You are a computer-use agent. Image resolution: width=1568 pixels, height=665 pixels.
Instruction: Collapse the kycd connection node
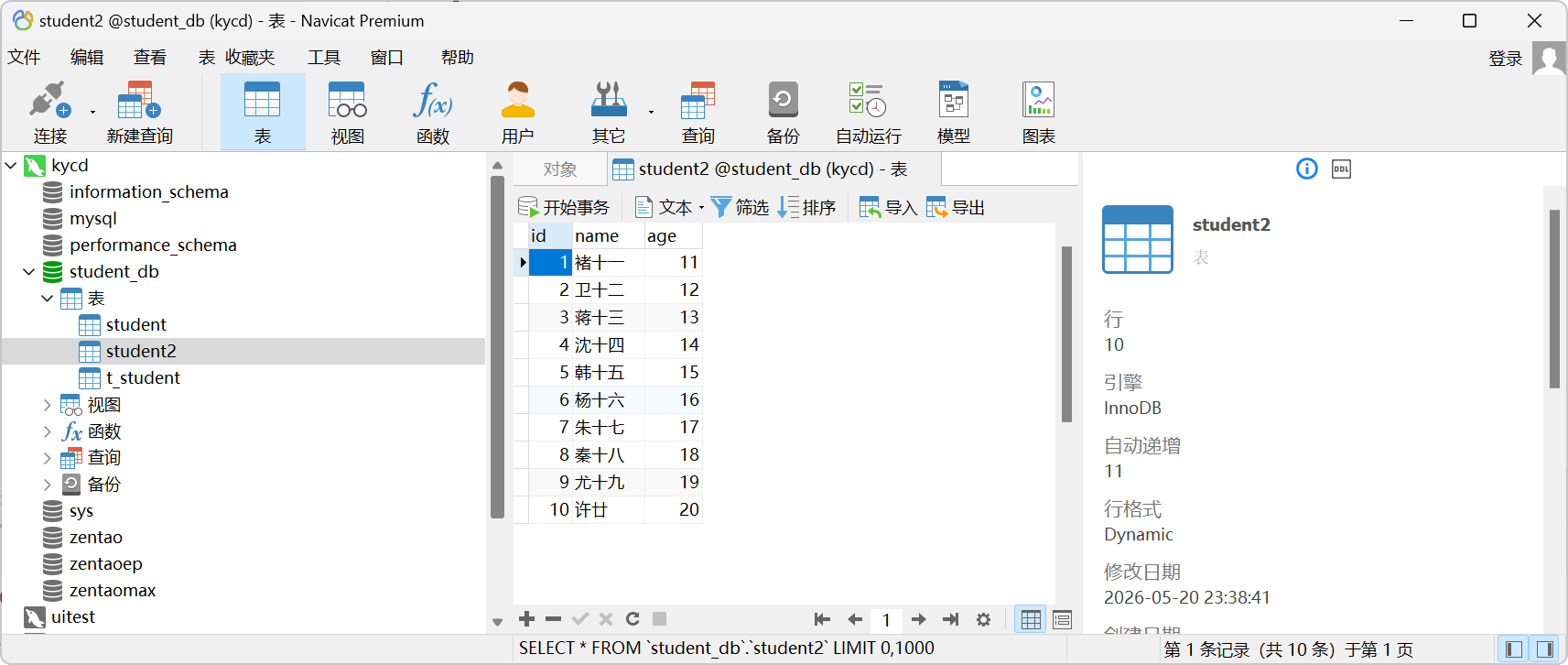[12, 166]
